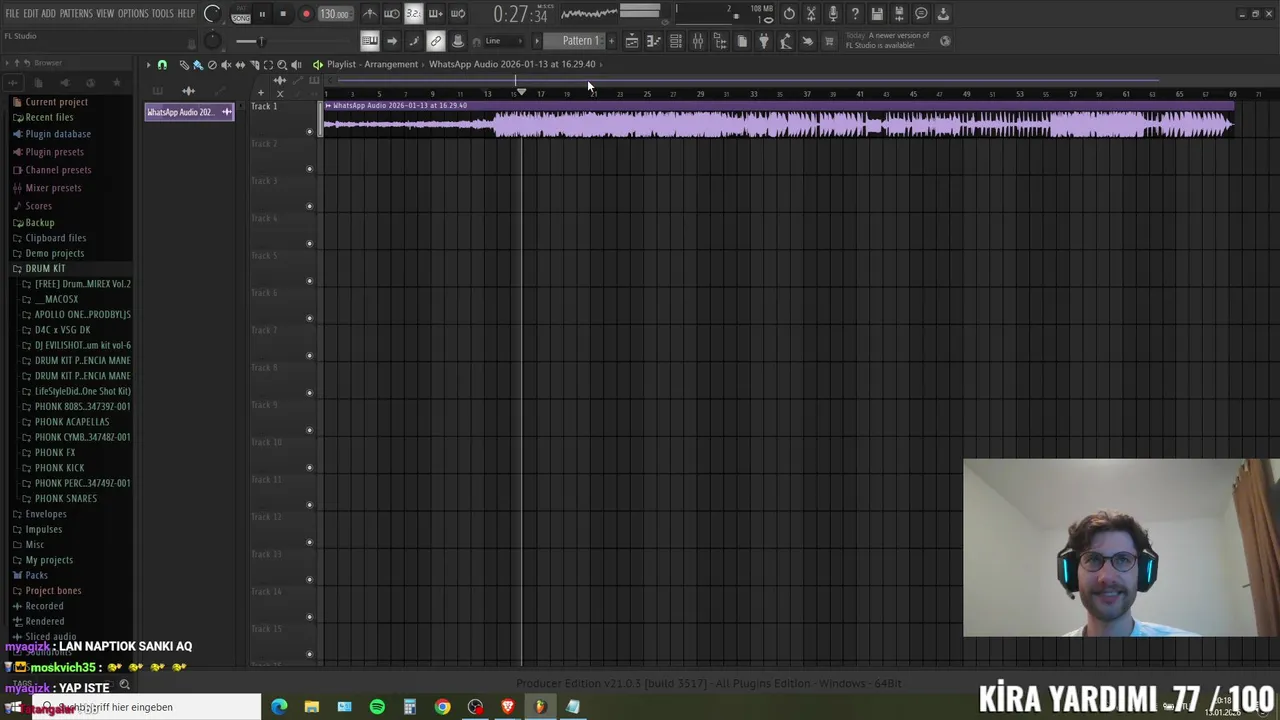
Task: Toggle wait for input before recording
Action: click(391, 14)
